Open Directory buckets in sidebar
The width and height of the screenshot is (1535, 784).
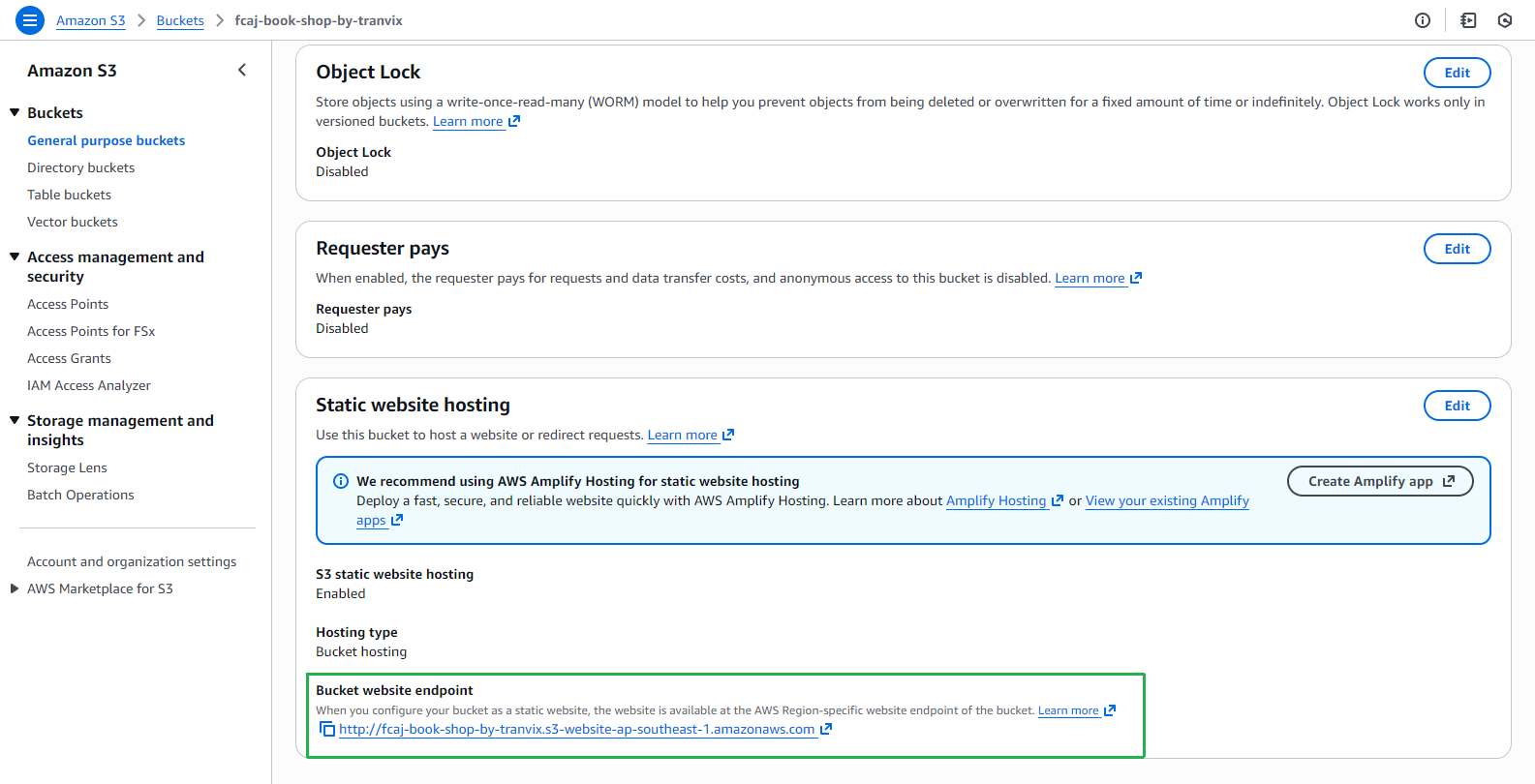[81, 167]
